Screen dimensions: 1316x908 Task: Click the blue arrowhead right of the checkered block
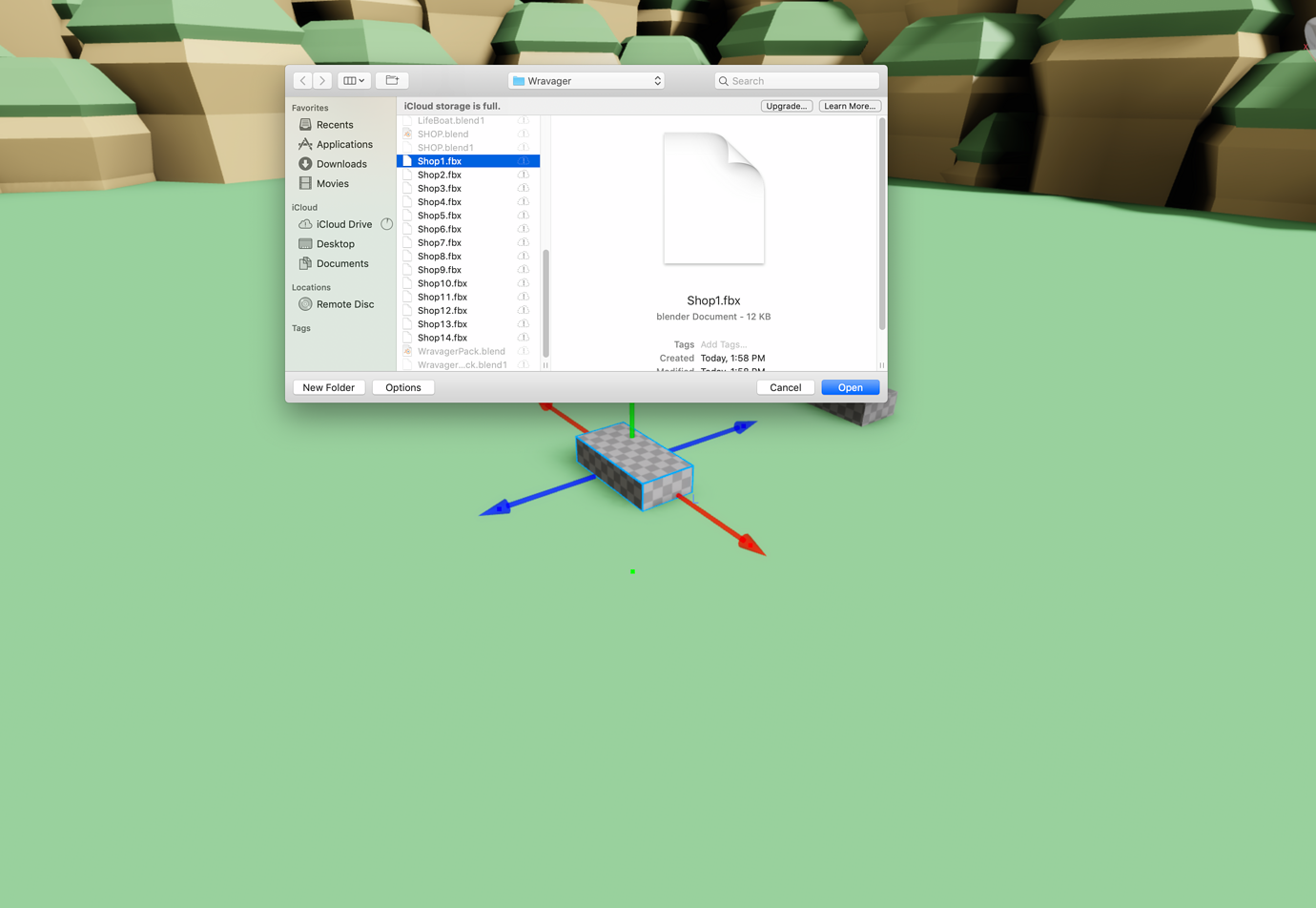(744, 426)
